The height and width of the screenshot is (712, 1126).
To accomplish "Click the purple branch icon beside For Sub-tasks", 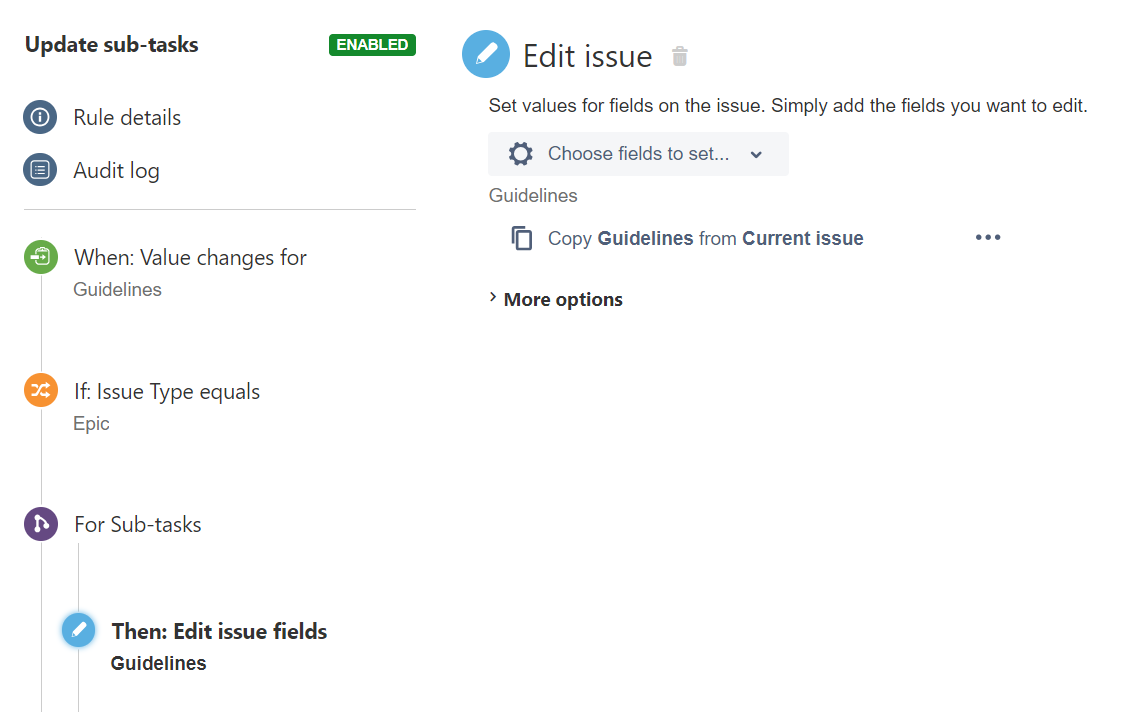I will tap(40, 523).
